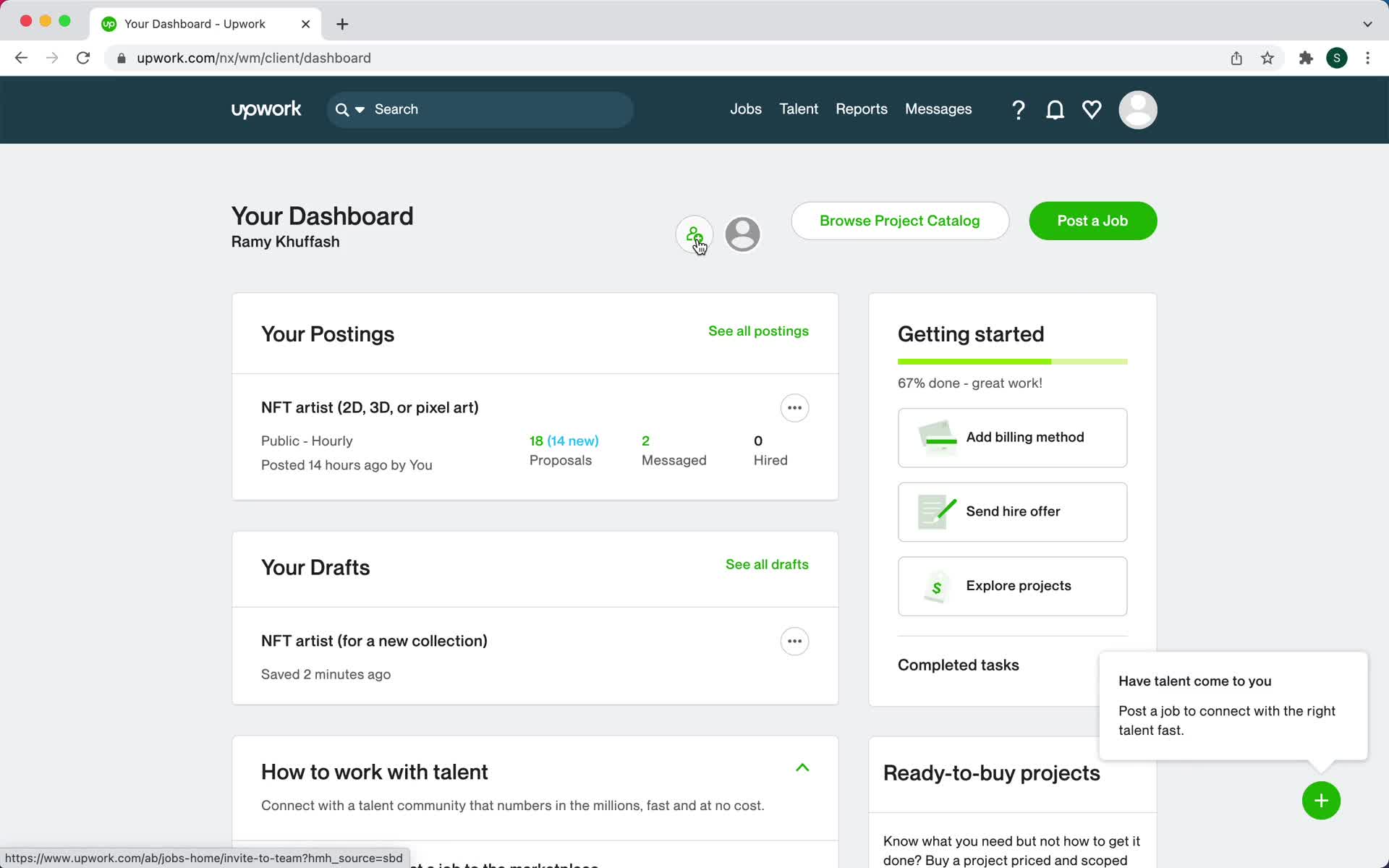Click the Jobs menu item

(746, 109)
